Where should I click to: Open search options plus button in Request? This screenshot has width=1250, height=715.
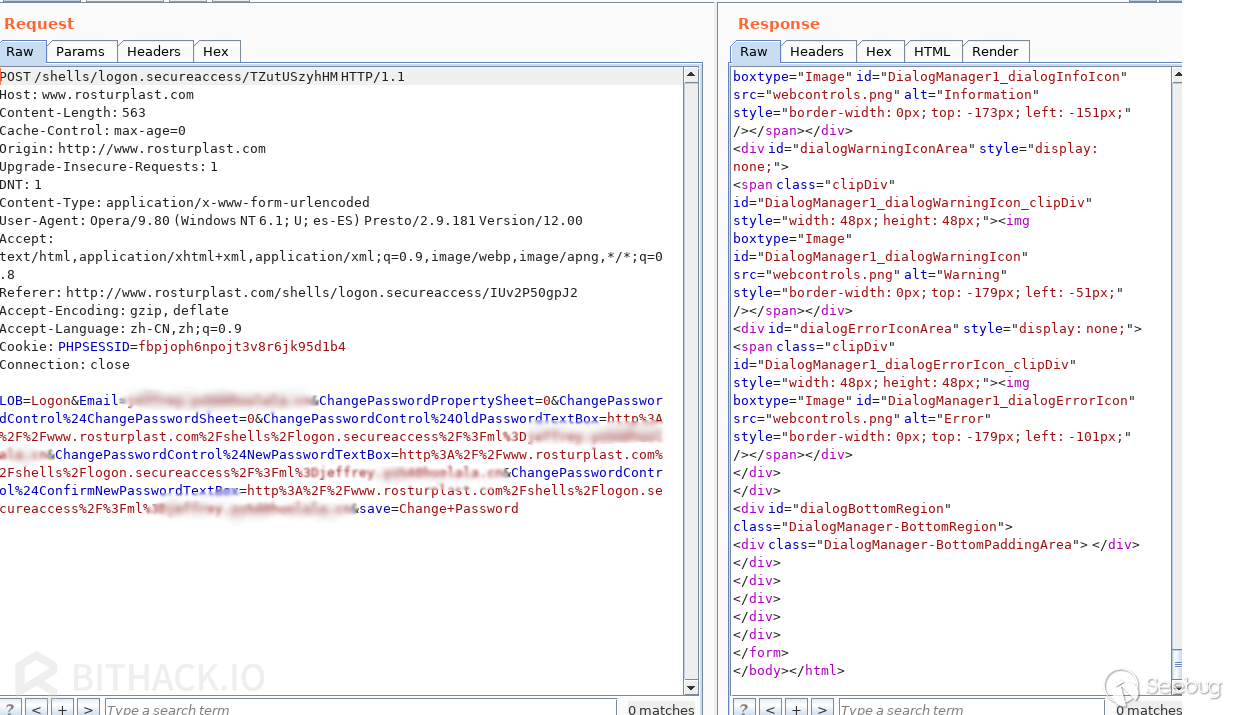tap(62, 708)
